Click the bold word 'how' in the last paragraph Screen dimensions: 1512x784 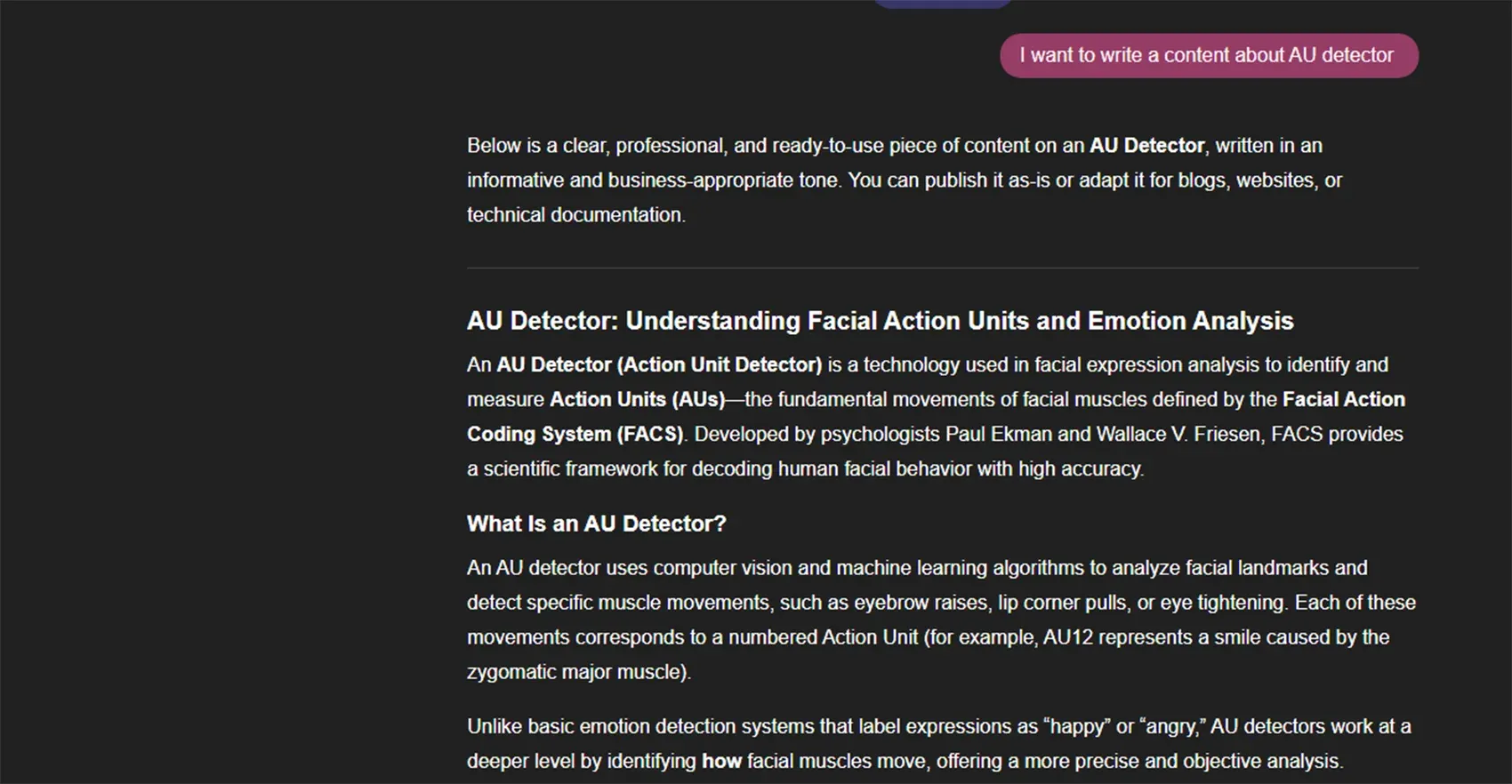point(720,761)
